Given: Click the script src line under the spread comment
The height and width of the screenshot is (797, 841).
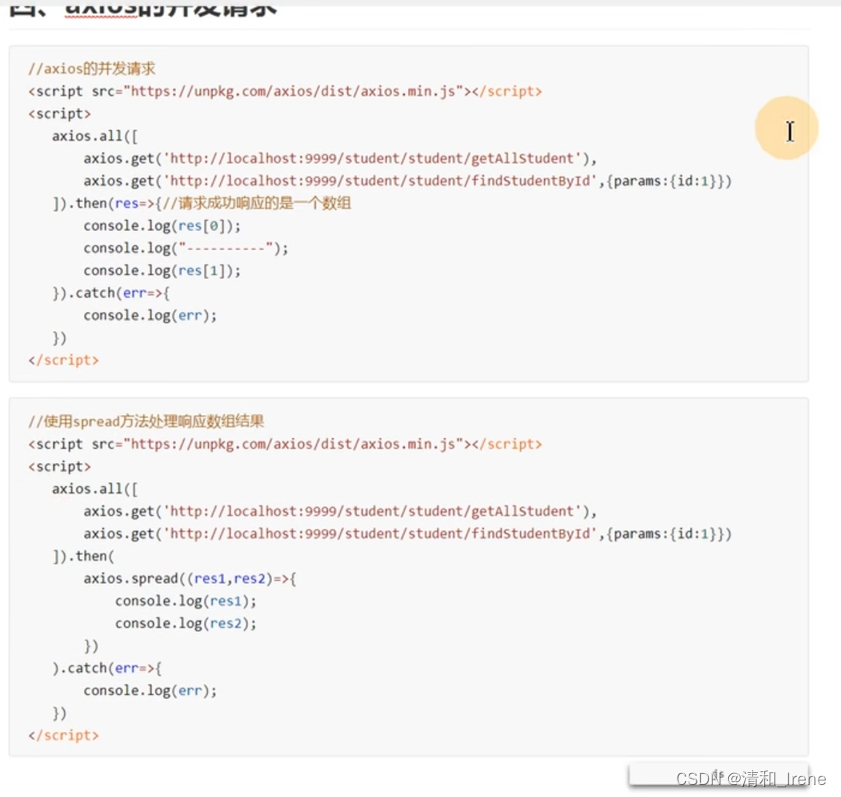Looking at the screenshot, I should click(285, 445).
